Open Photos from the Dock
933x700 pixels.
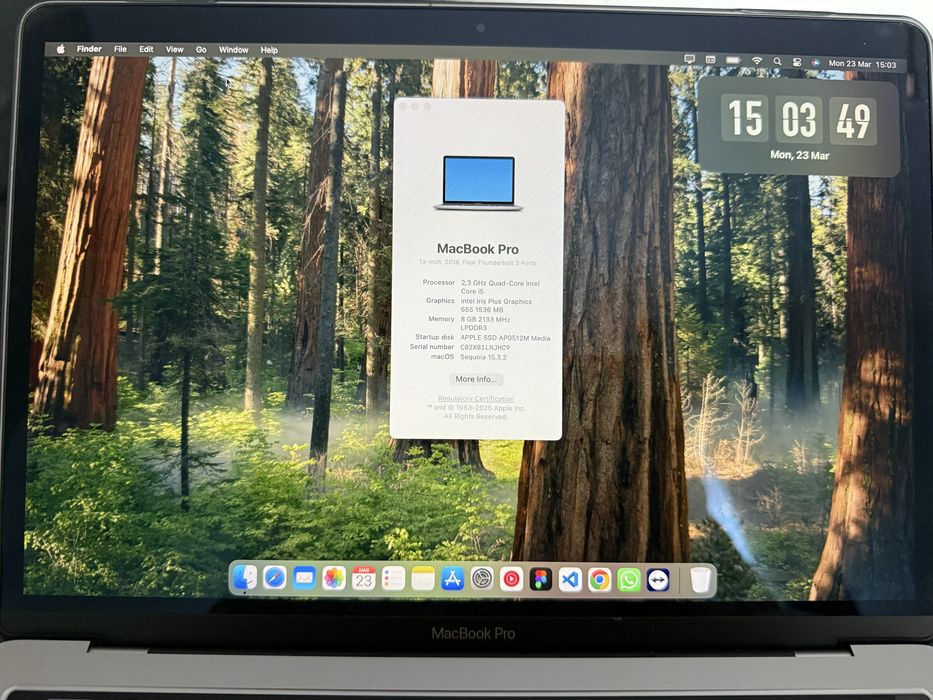click(334, 578)
